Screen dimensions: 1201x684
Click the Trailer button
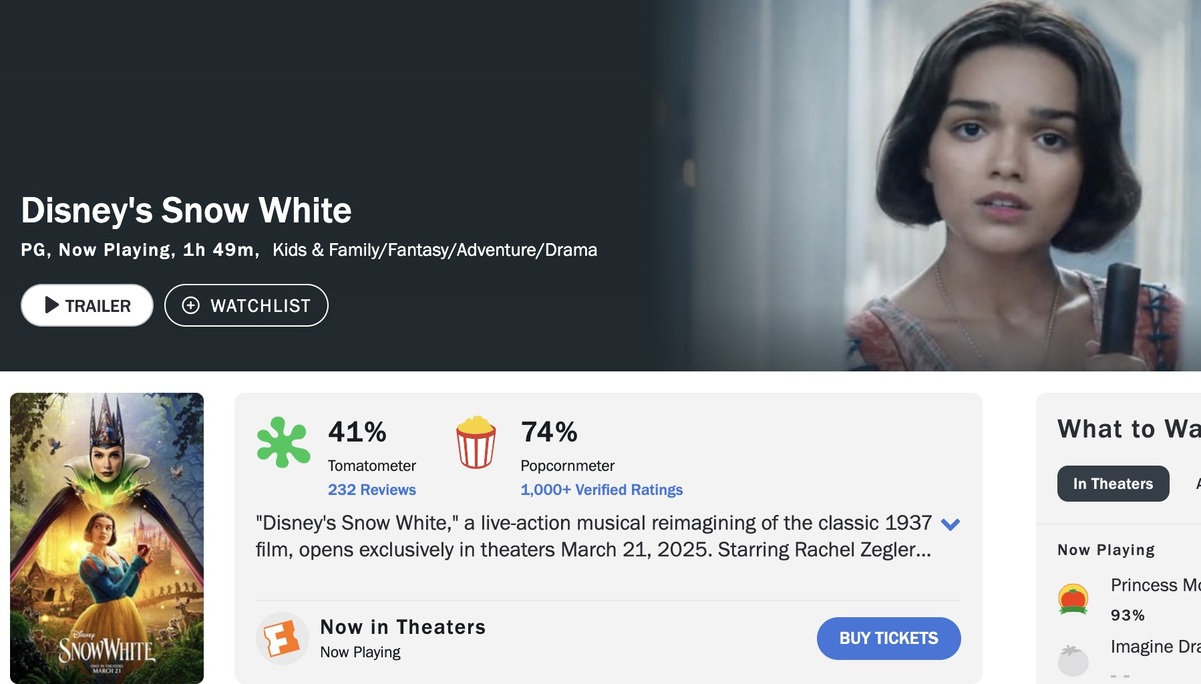click(86, 305)
